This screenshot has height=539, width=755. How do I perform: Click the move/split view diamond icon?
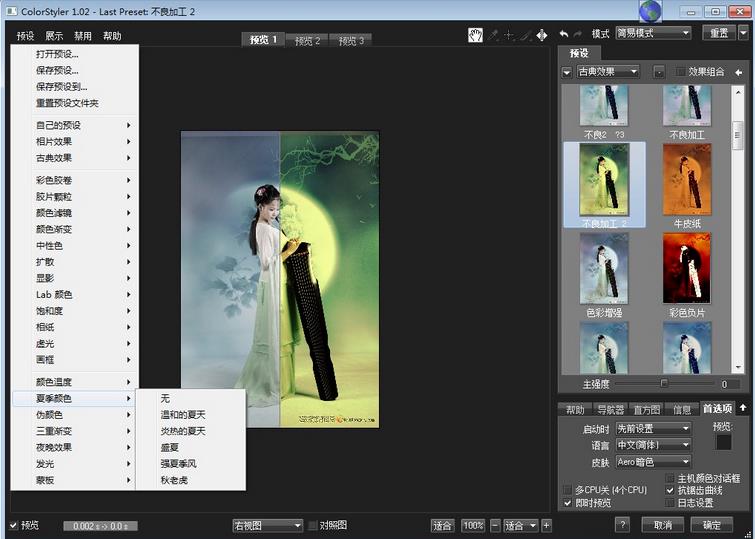pos(541,35)
